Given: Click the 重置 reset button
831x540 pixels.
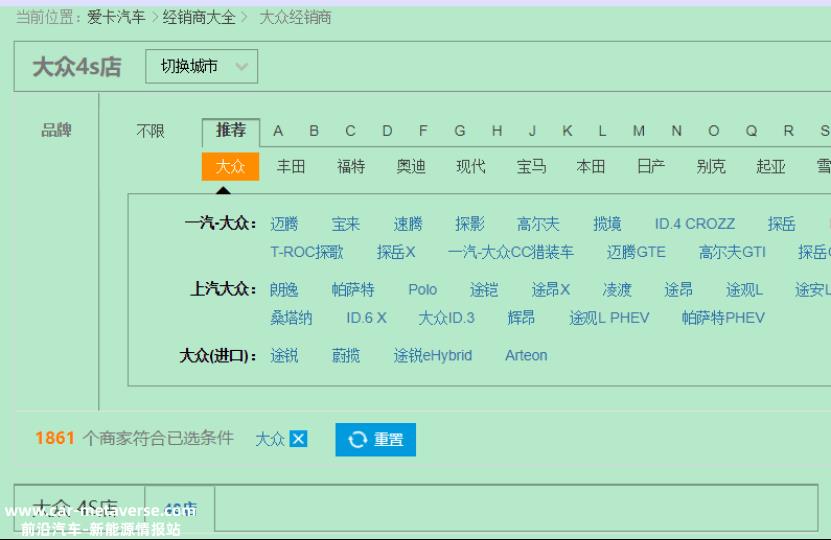Looking at the screenshot, I should [x=375, y=439].
